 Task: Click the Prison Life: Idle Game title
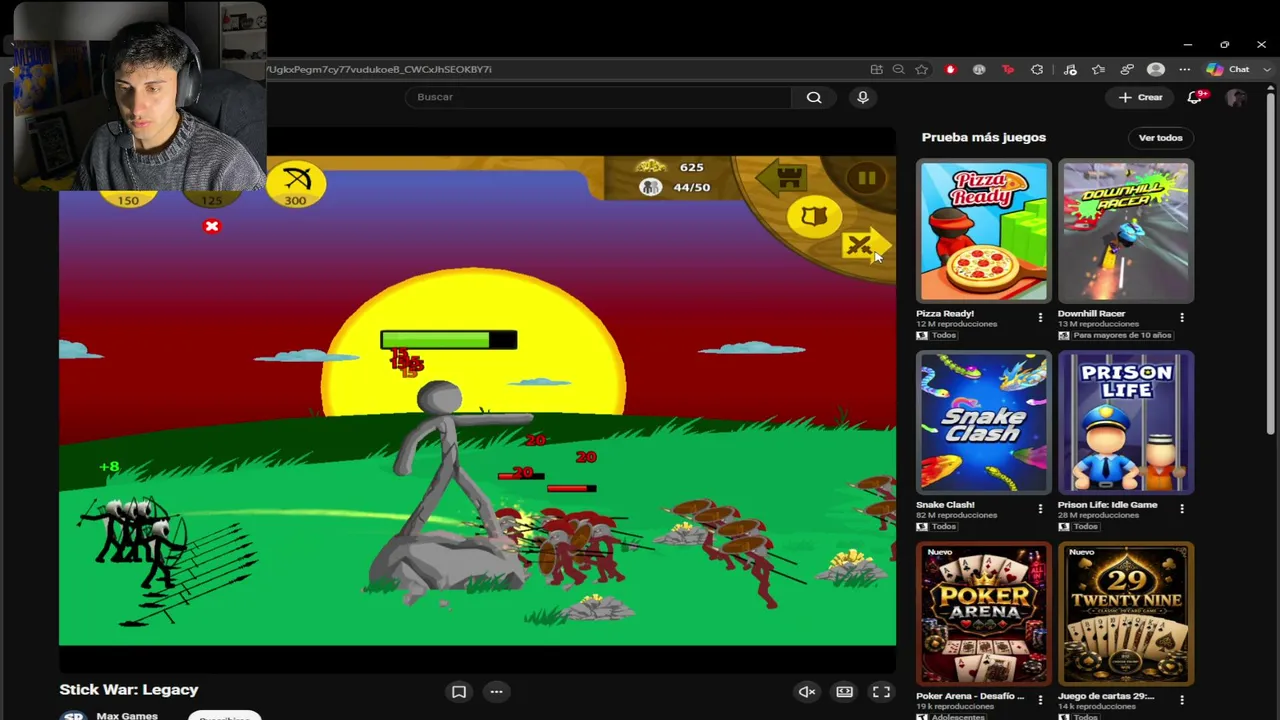[1108, 505]
